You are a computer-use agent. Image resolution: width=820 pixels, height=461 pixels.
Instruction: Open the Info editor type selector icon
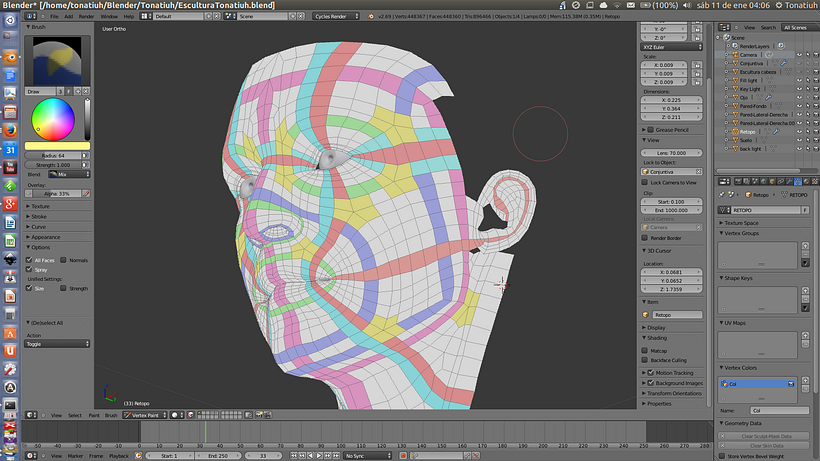coord(31,16)
